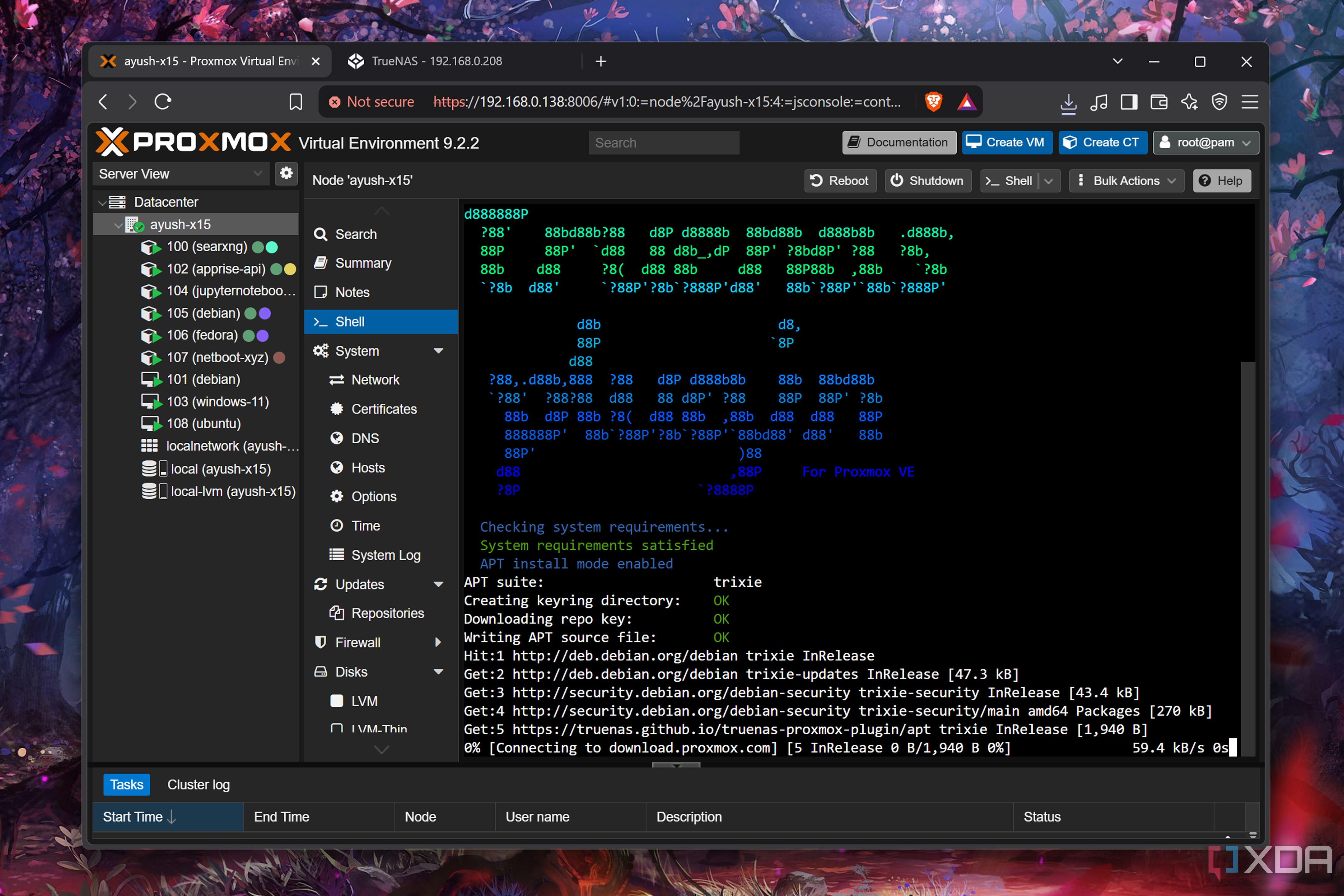1344x896 pixels.
Task: Open the Server View dropdown
Action: coord(180,174)
